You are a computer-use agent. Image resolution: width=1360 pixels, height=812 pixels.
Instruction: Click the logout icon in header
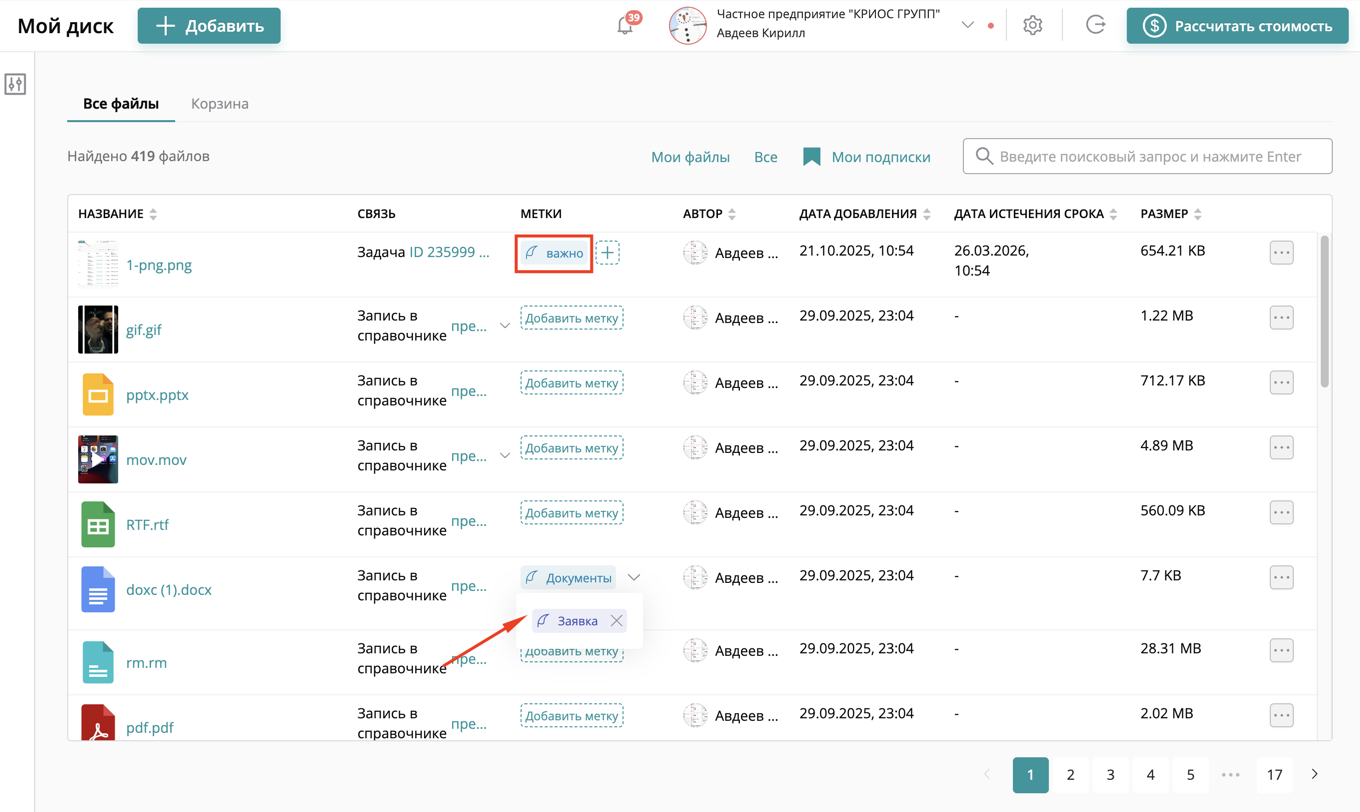1095,26
